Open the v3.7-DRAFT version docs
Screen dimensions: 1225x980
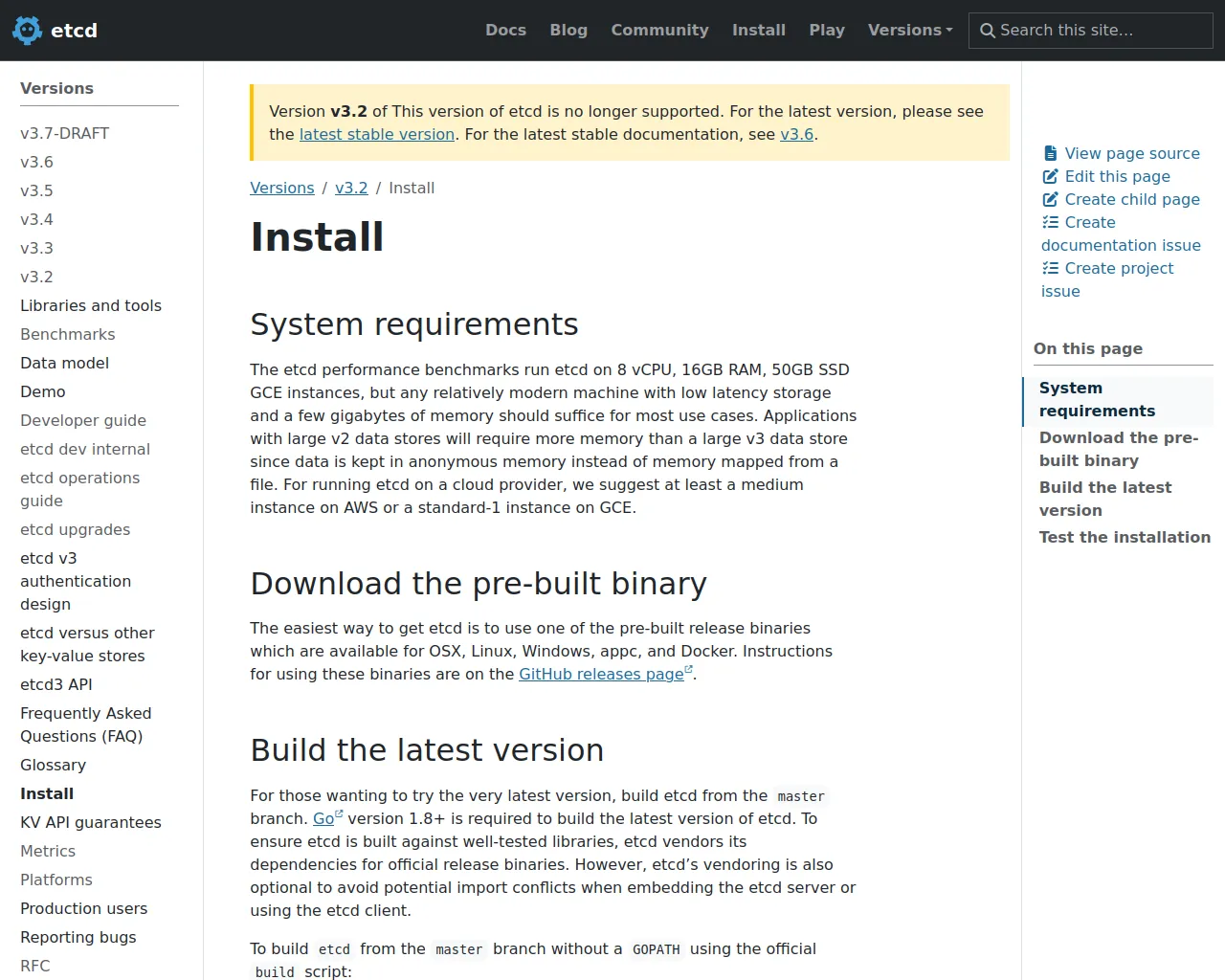64,133
